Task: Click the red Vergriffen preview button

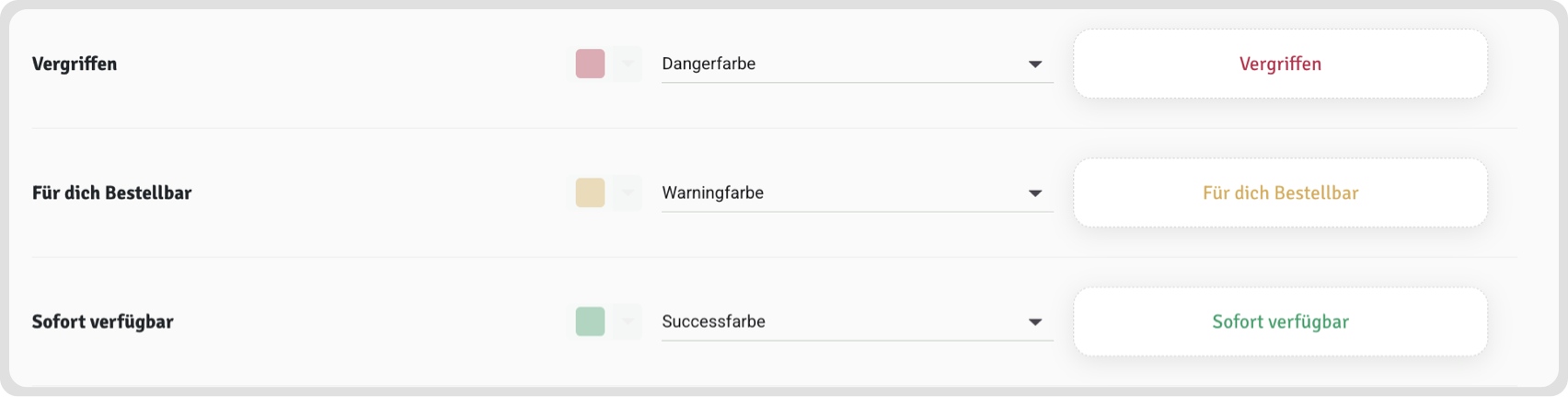Action: point(1280,64)
